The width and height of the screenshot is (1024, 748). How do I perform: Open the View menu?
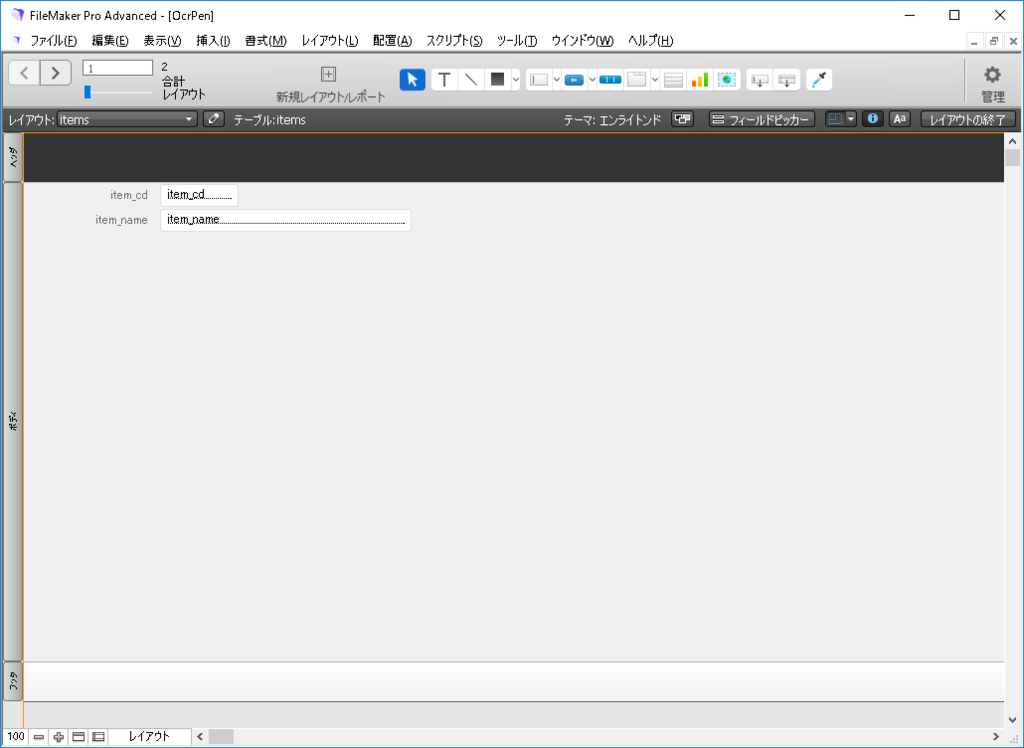(162, 41)
